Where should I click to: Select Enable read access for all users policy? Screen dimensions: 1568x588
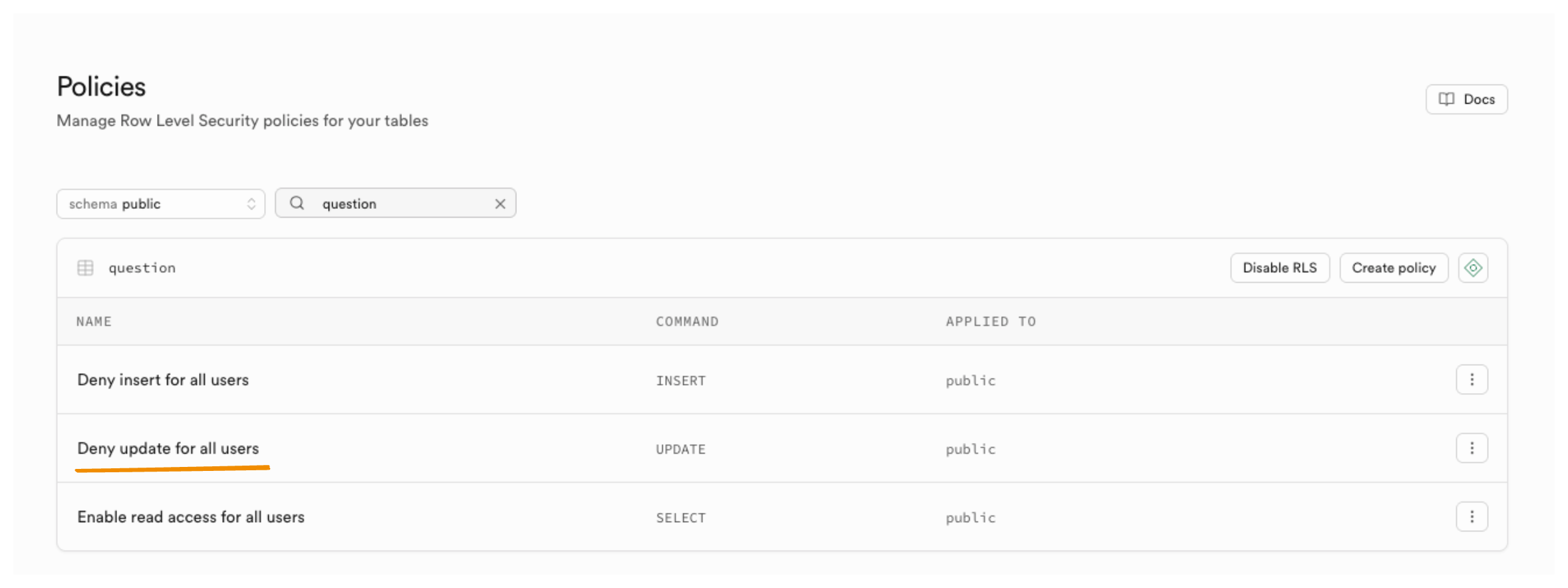191,517
